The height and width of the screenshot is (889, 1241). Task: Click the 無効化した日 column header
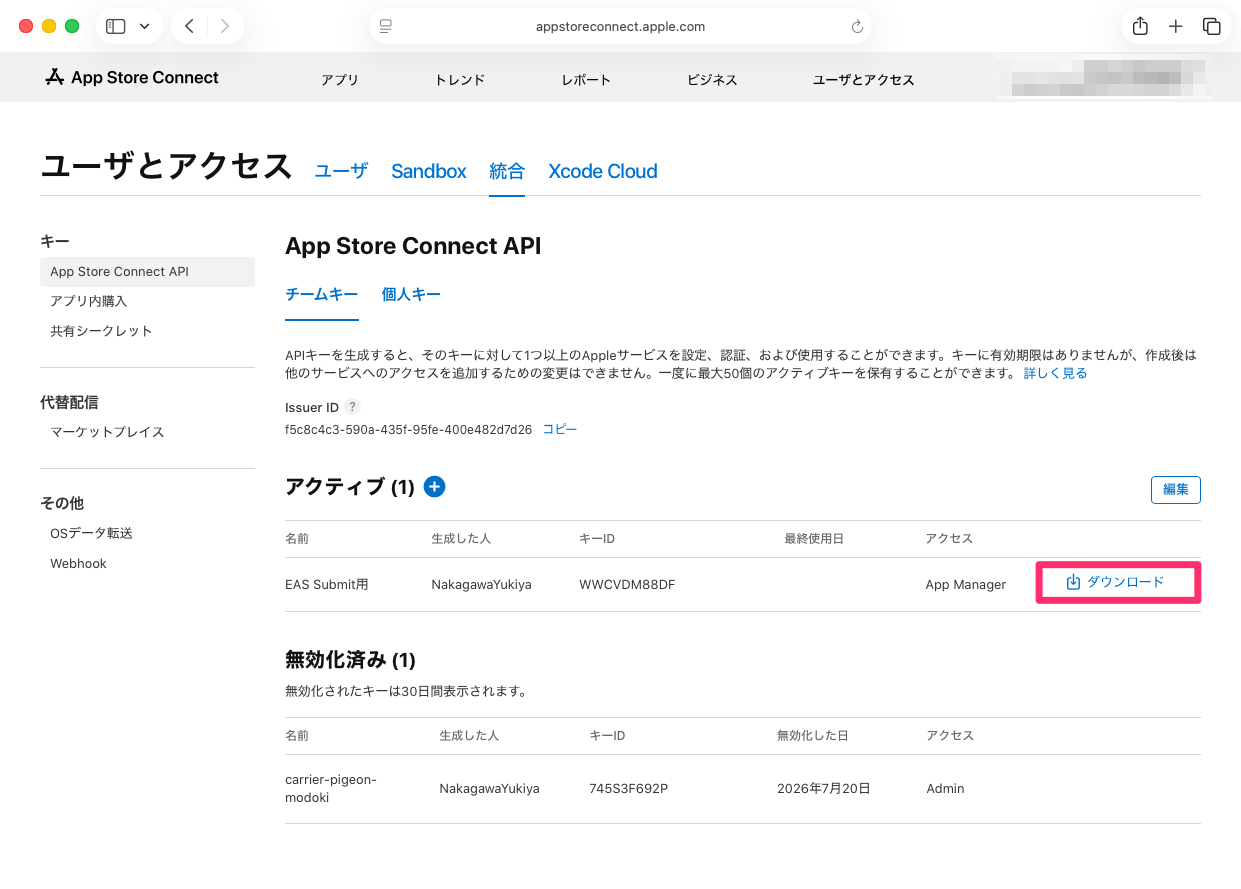pyautogui.click(x=813, y=735)
